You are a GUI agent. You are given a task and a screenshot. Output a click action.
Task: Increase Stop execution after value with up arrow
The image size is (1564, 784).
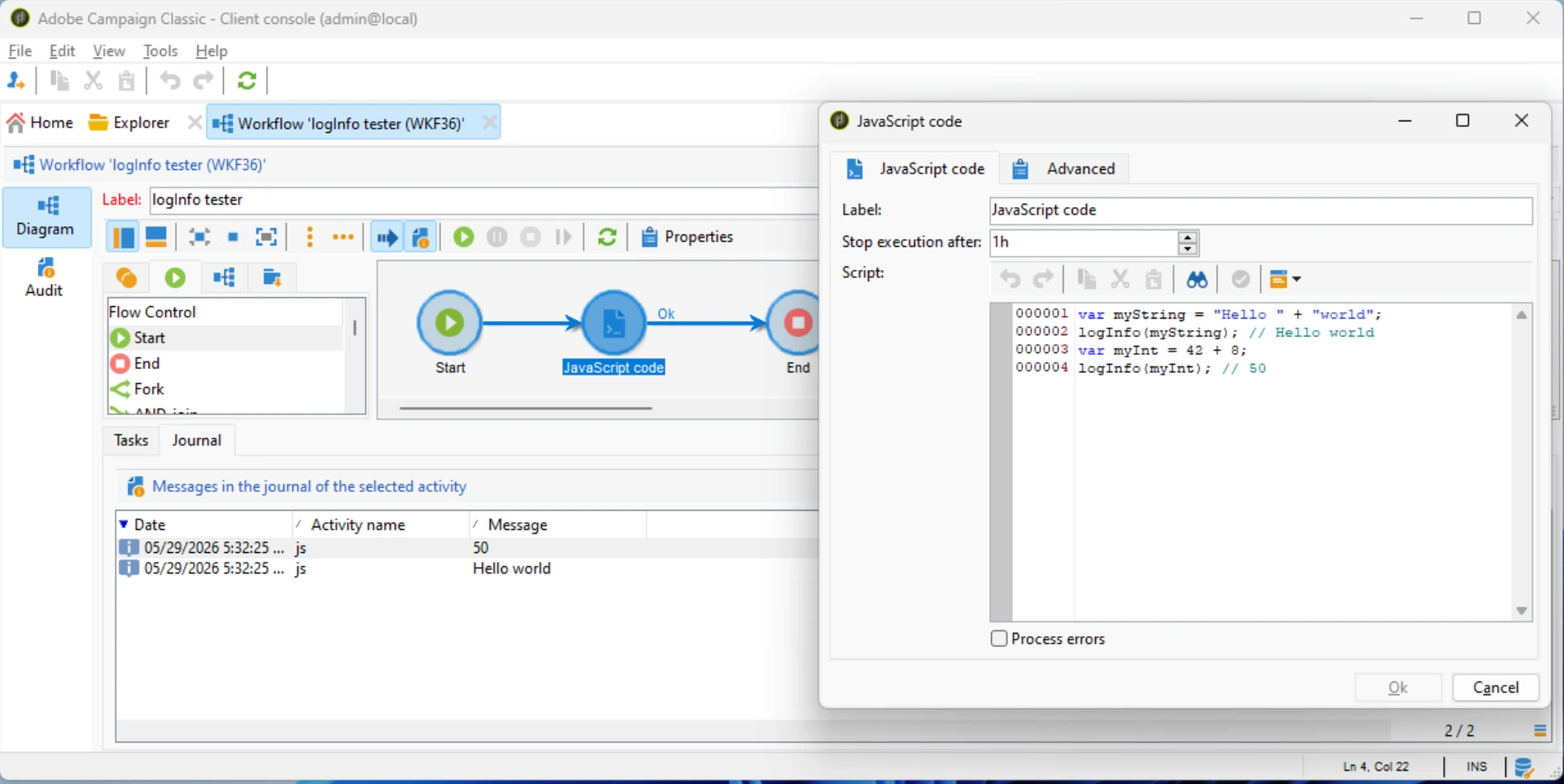(x=1187, y=237)
